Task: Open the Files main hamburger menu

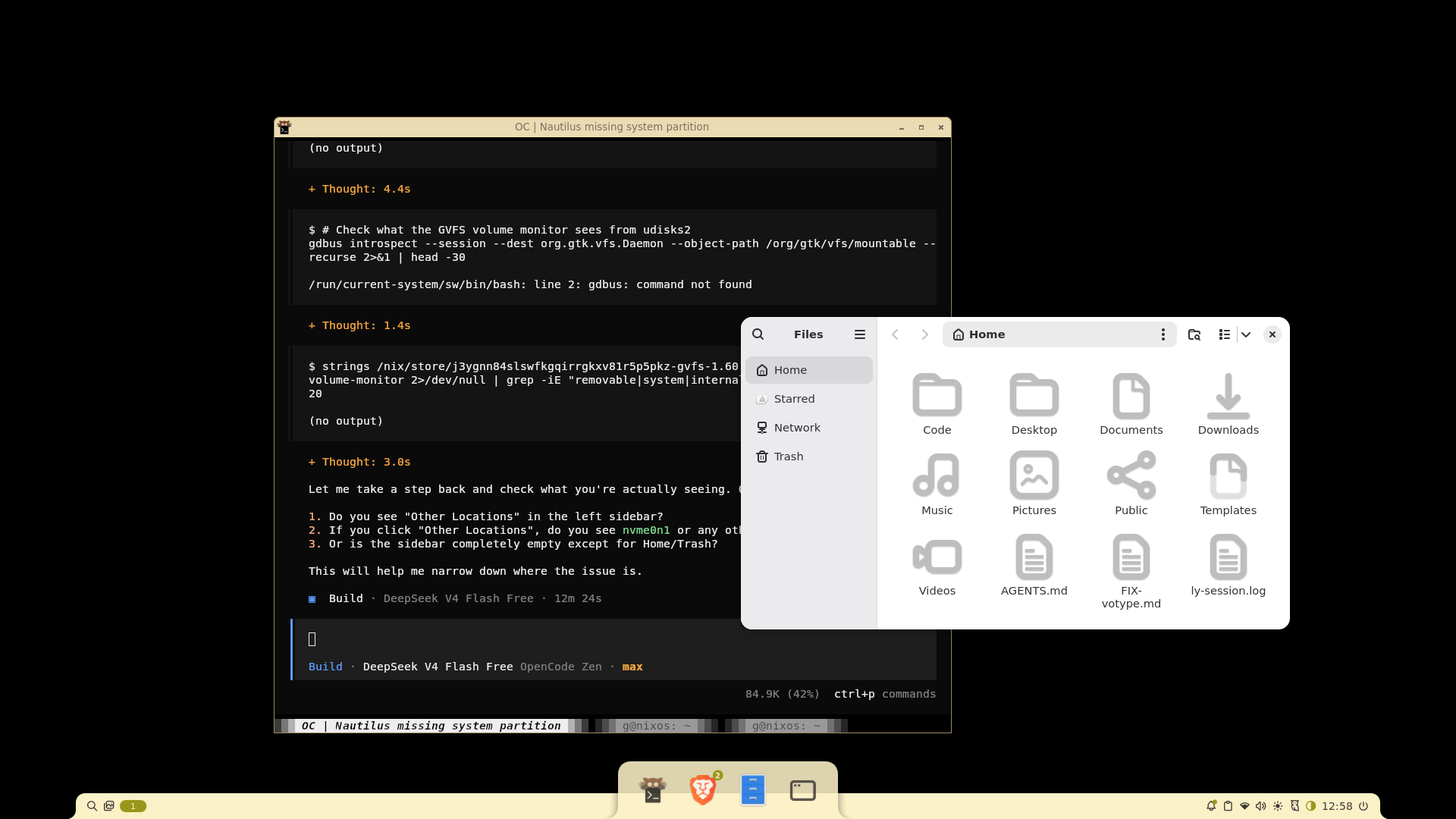Action: point(859,334)
